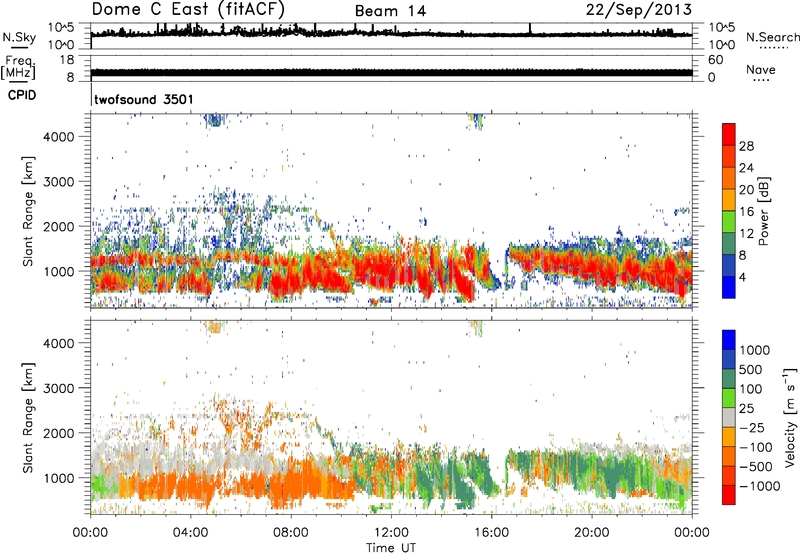Click the '16' power colorbar tick
This screenshot has height=554, width=800.
tap(746, 212)
